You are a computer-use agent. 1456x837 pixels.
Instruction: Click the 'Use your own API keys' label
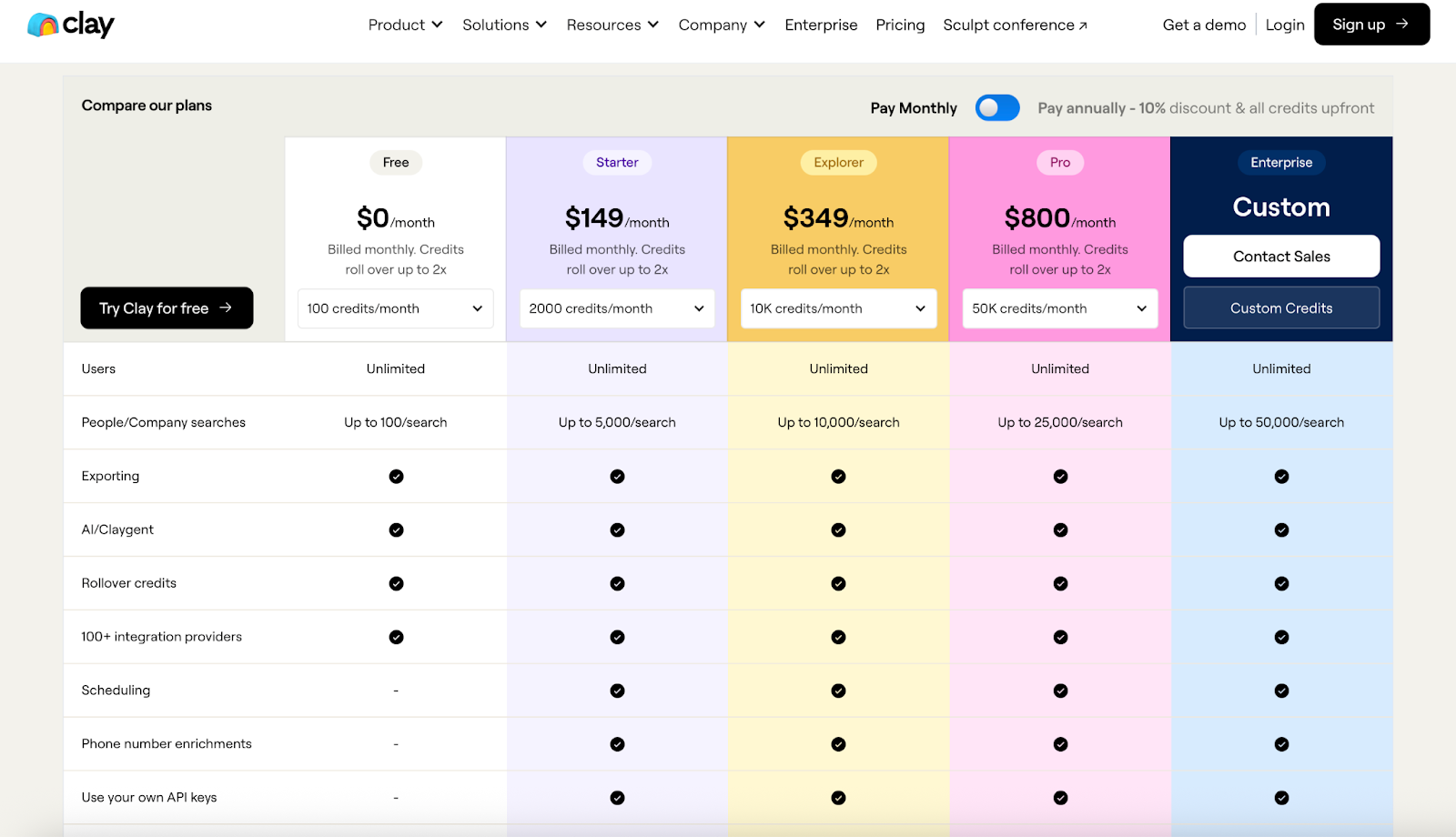coord(149,797)
